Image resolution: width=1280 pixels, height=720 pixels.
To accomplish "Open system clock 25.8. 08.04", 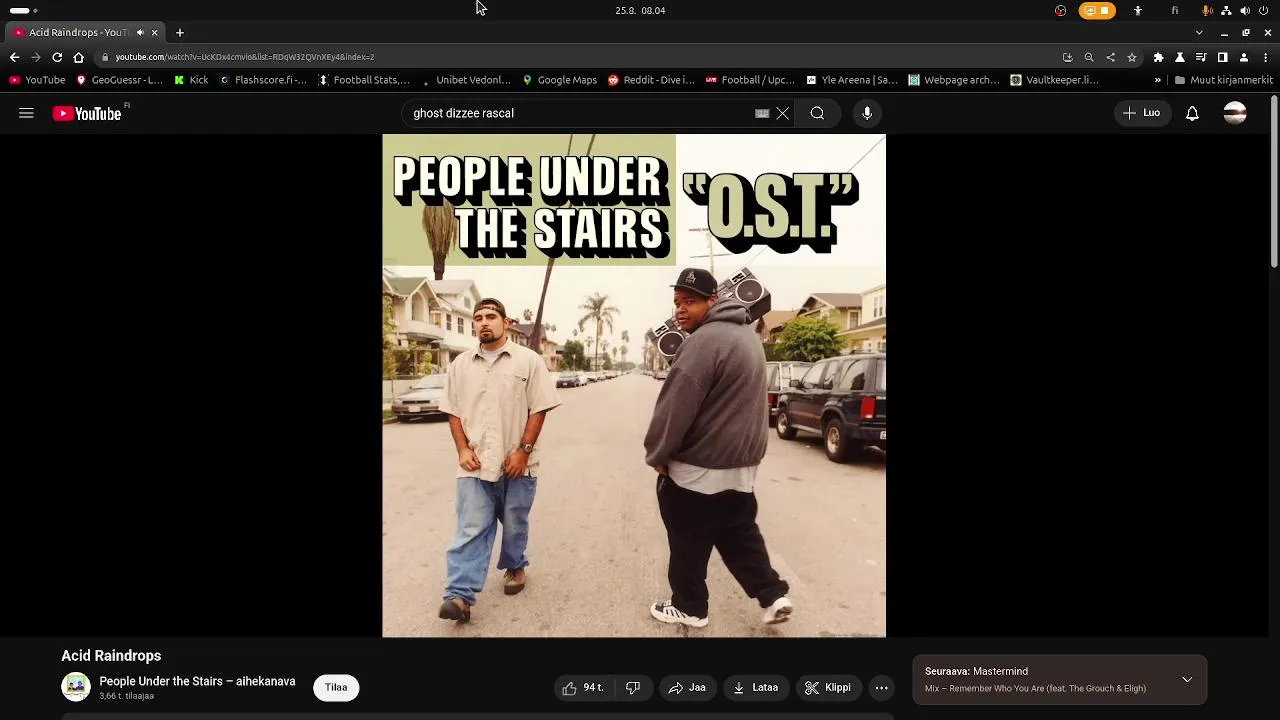I will 640,10.
